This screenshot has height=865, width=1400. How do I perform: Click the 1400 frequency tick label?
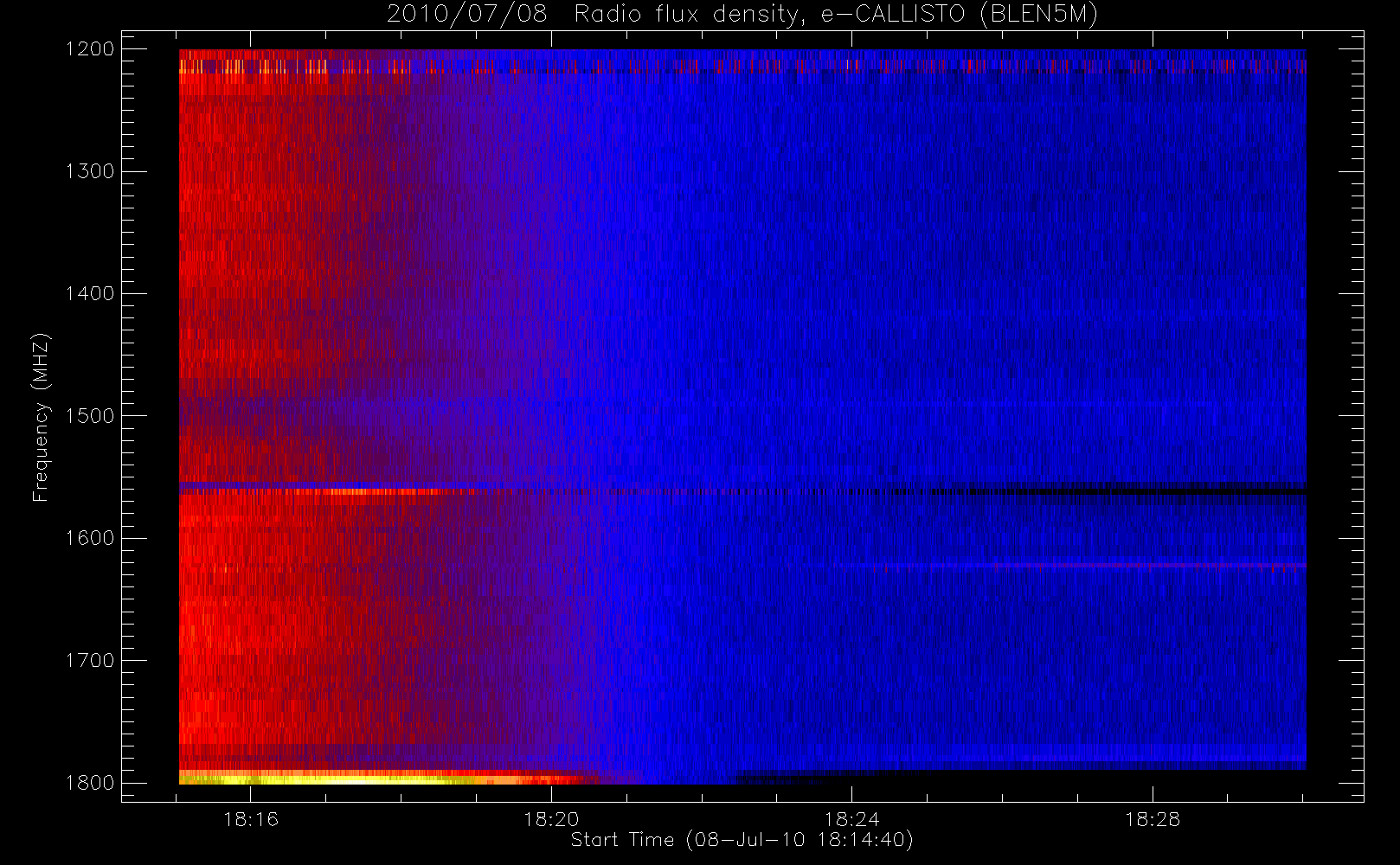(90, 294)
